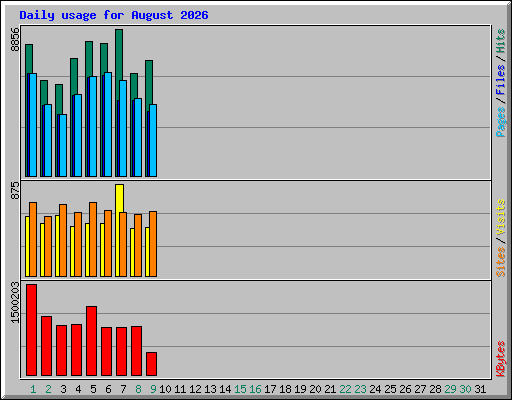Click the day 30 axis label
Screen dimensions: 512x400
pos(465,389)
